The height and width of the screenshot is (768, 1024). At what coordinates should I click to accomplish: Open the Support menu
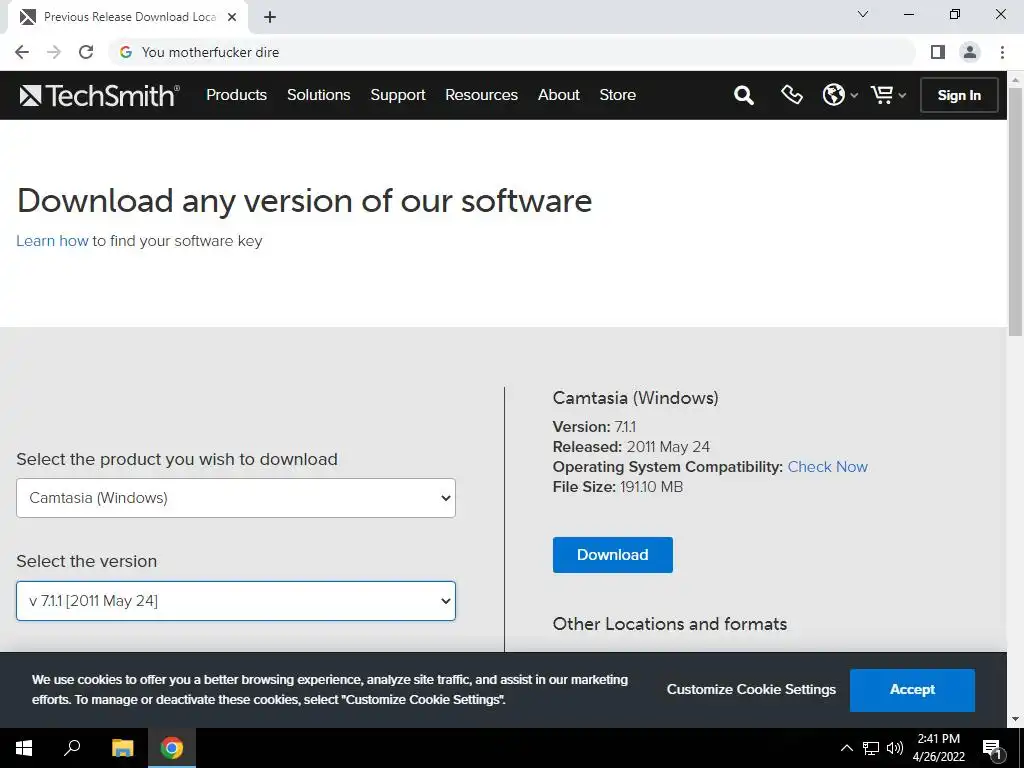[x=398, y=95]
